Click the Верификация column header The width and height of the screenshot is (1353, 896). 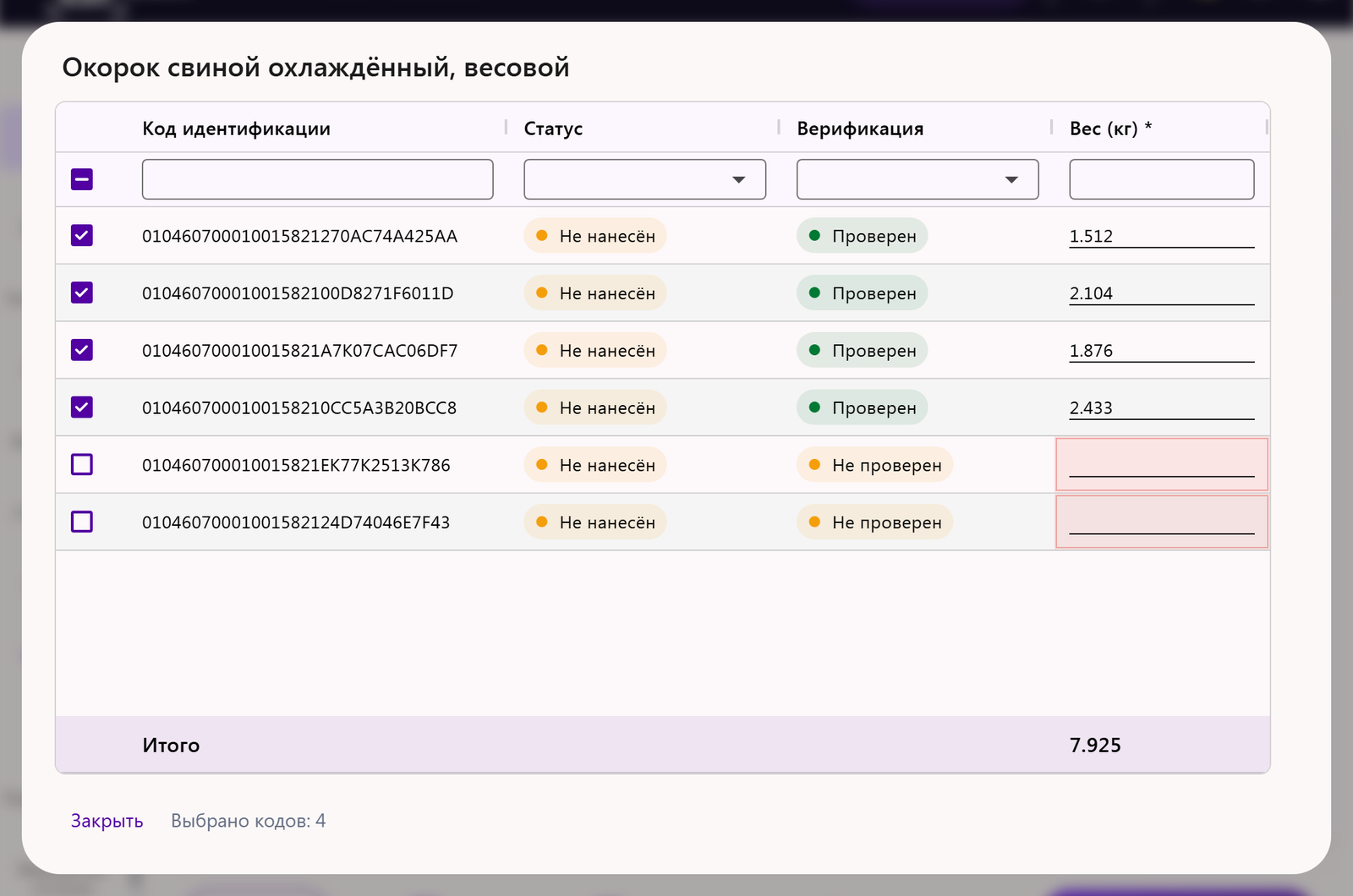click(x=860, y=128)
